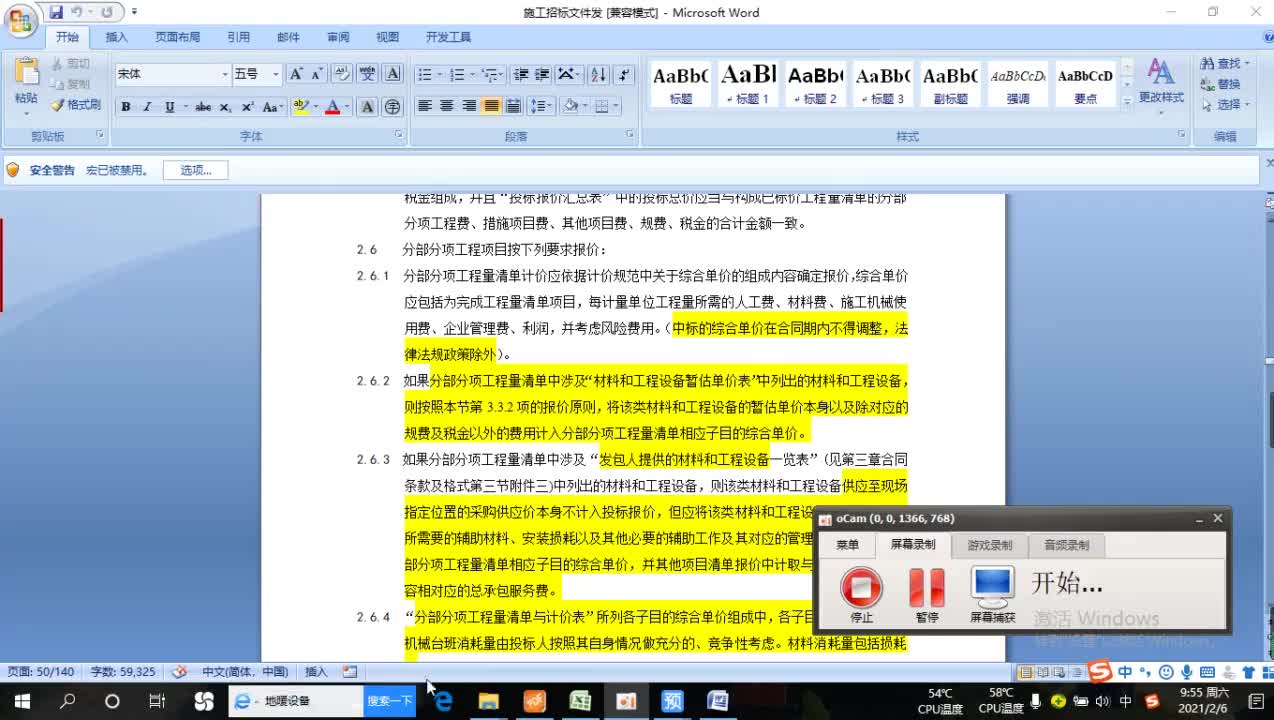Click the Office button logo

tap(20, 21)
